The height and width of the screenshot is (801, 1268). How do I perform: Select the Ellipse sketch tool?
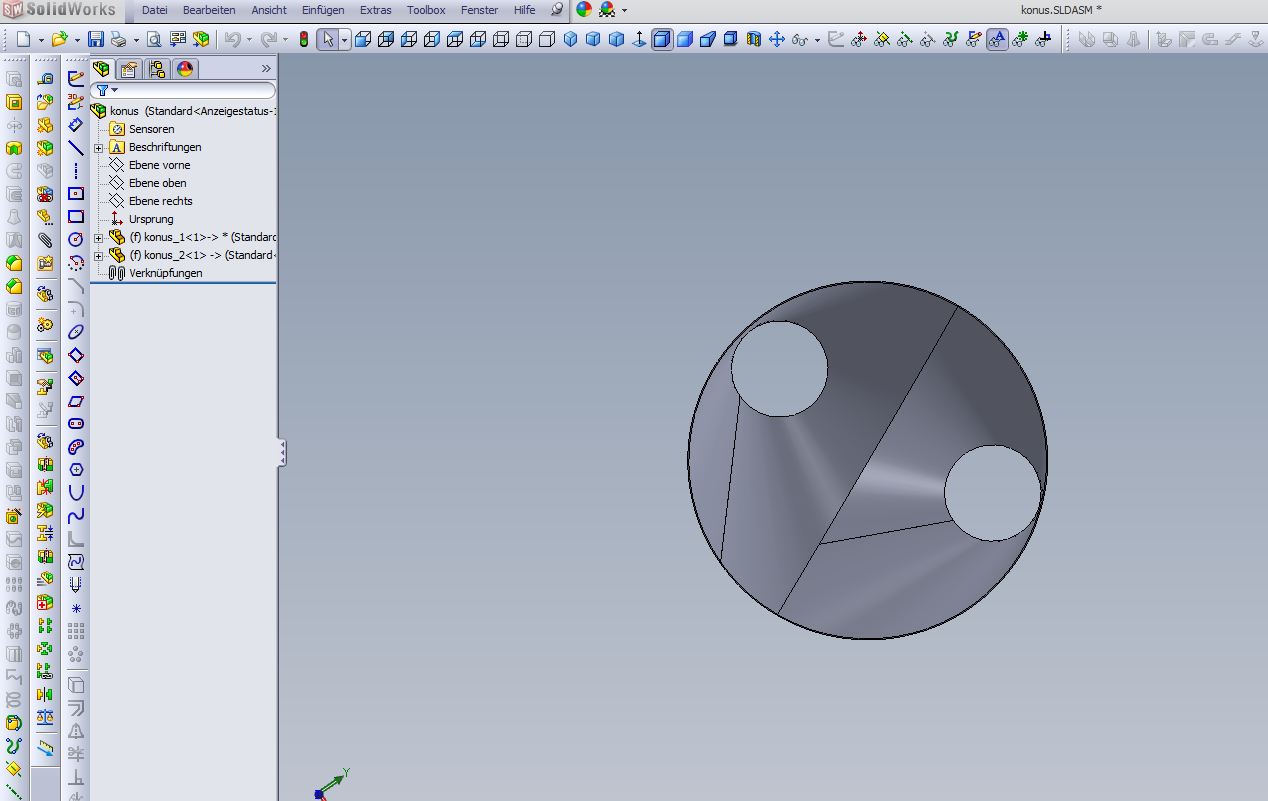click(76, 332)
